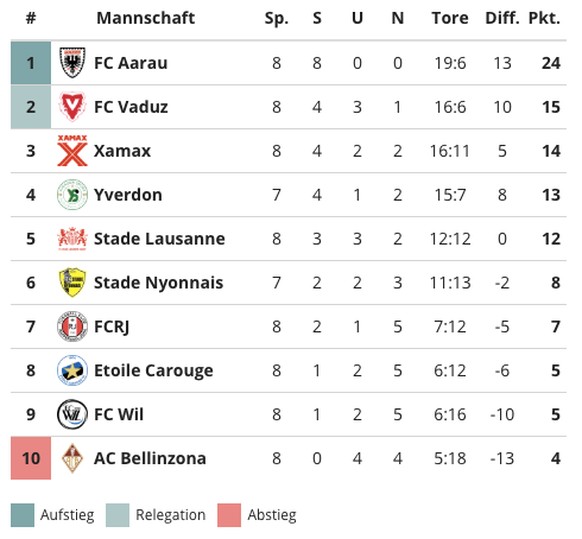Select the red Abstieg legend swatch
The image size is (582, 539).
coord(229,515)
